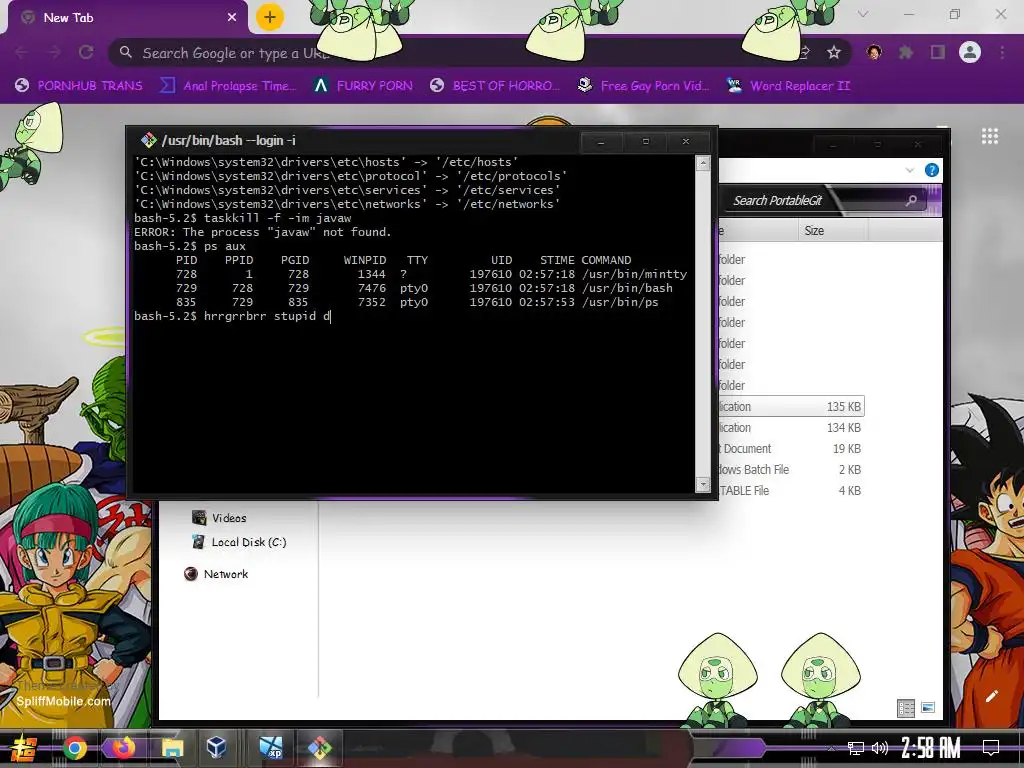Toggle the Chrome side panel icon
1024x768 pixels.
[x=938, y=53]
